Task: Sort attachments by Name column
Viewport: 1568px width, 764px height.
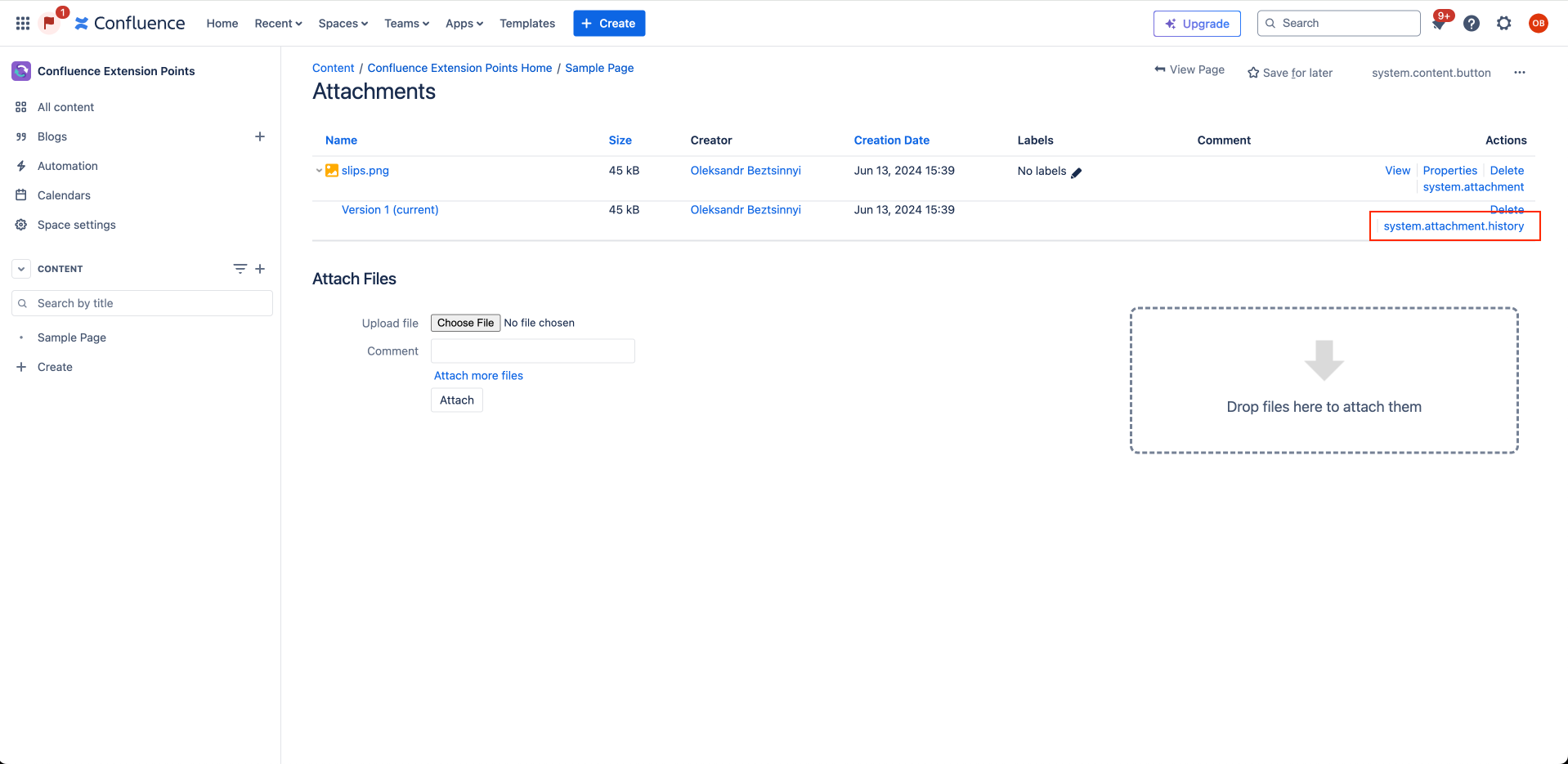Action: pos(341,141)
